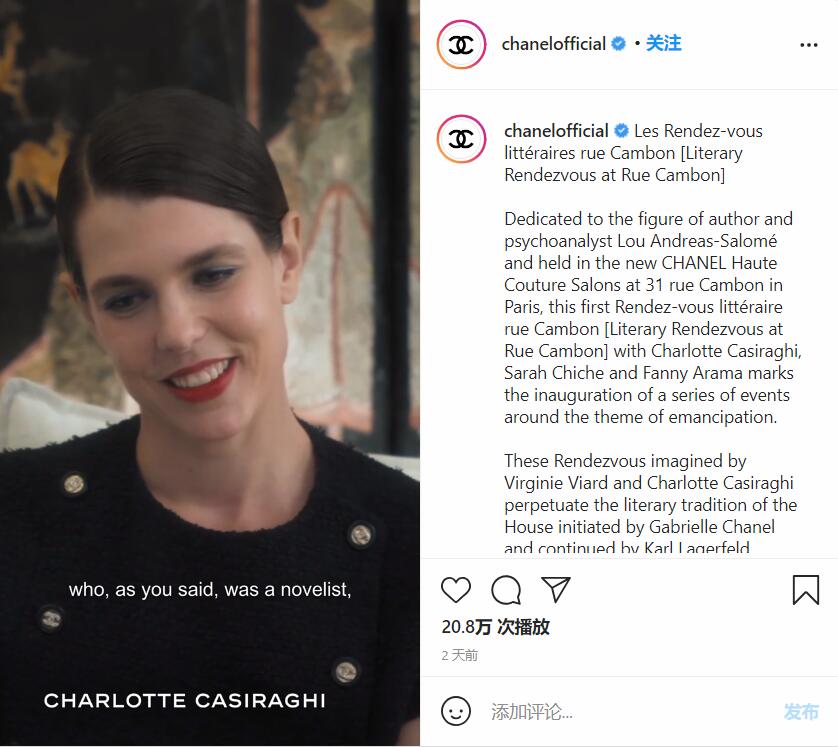This screenshot has height=747, width=838.
Task: Share post using paper plane icon
Action: tap(556, 589)
